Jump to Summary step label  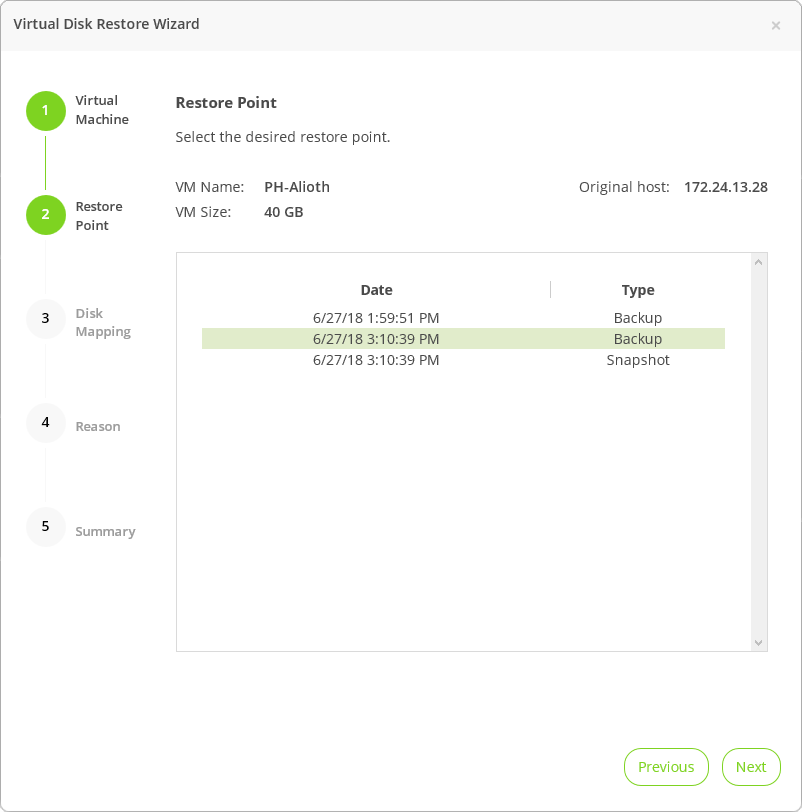click(105, 532)
